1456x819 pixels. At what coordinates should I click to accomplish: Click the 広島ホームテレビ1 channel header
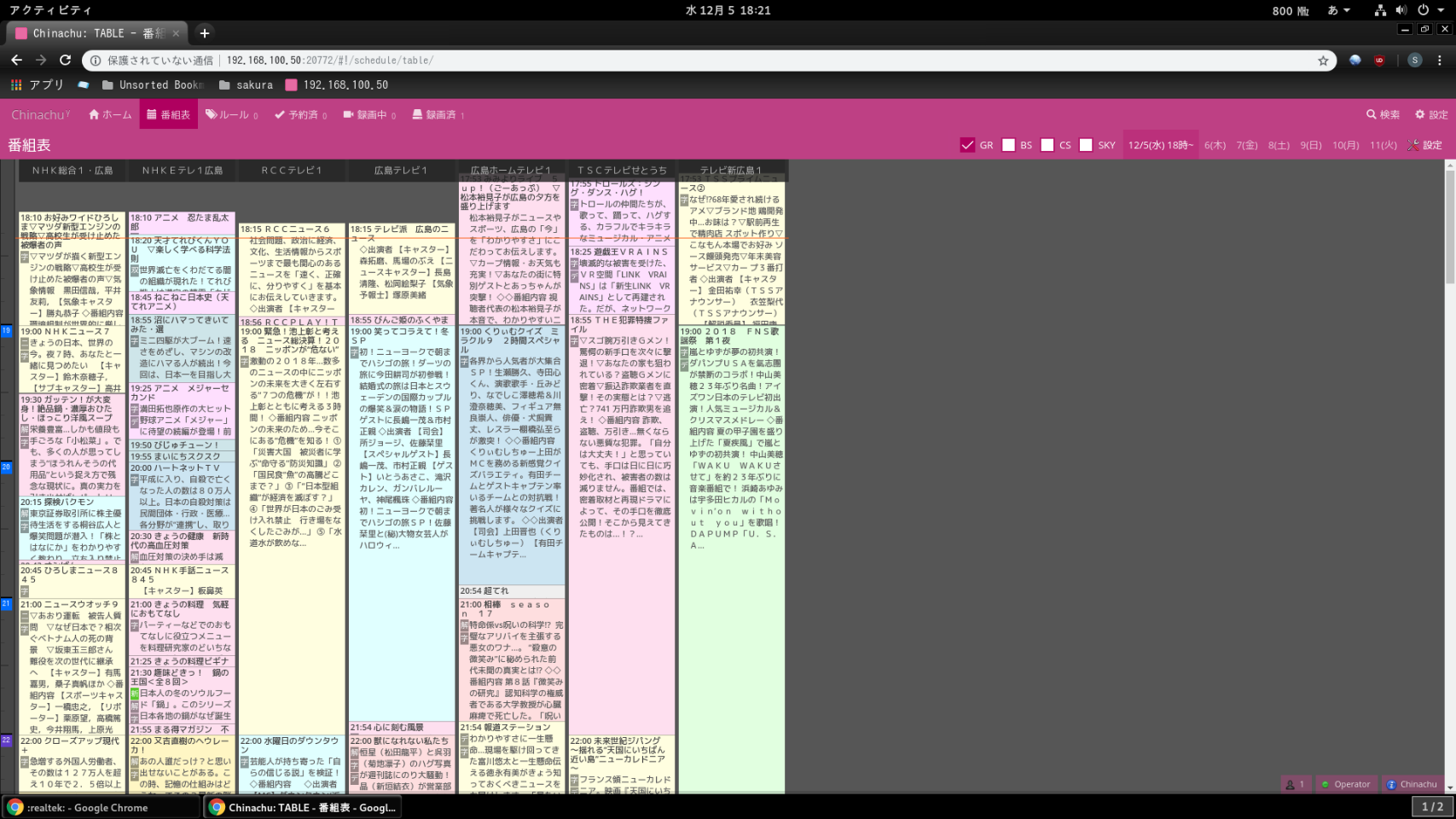pos(511,171)
